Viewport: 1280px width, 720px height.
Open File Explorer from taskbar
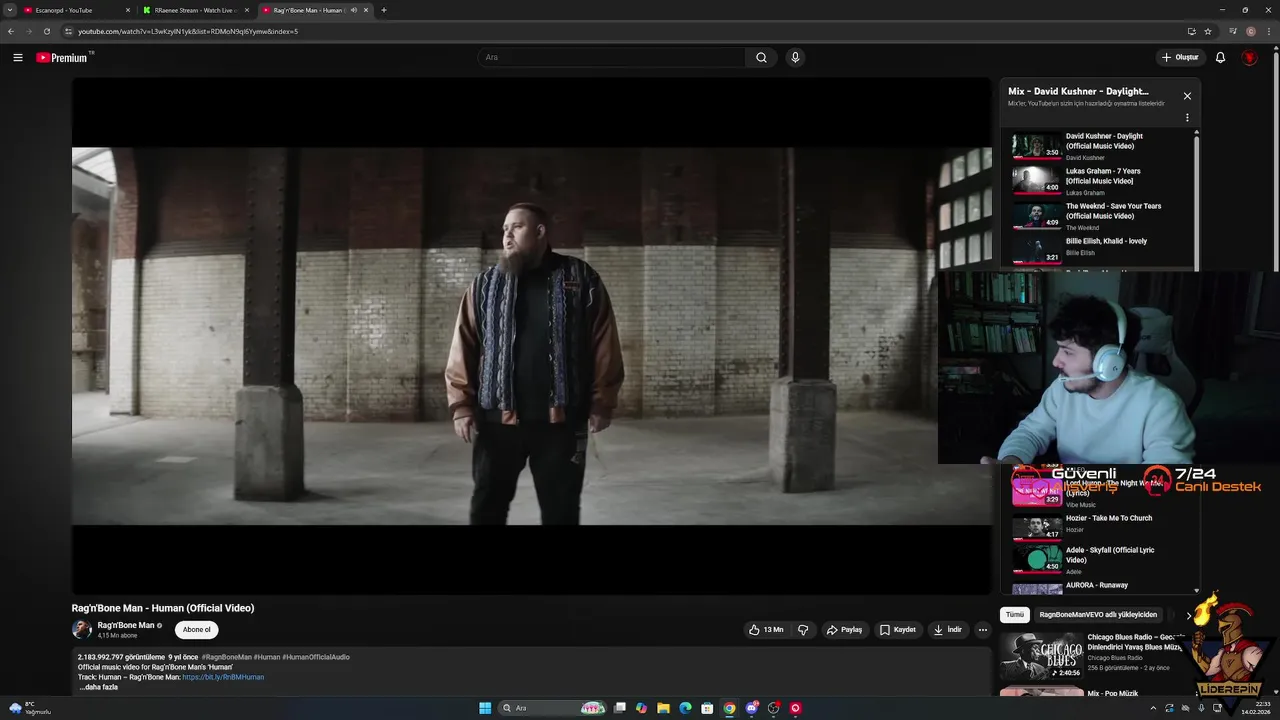pos(663,708)
